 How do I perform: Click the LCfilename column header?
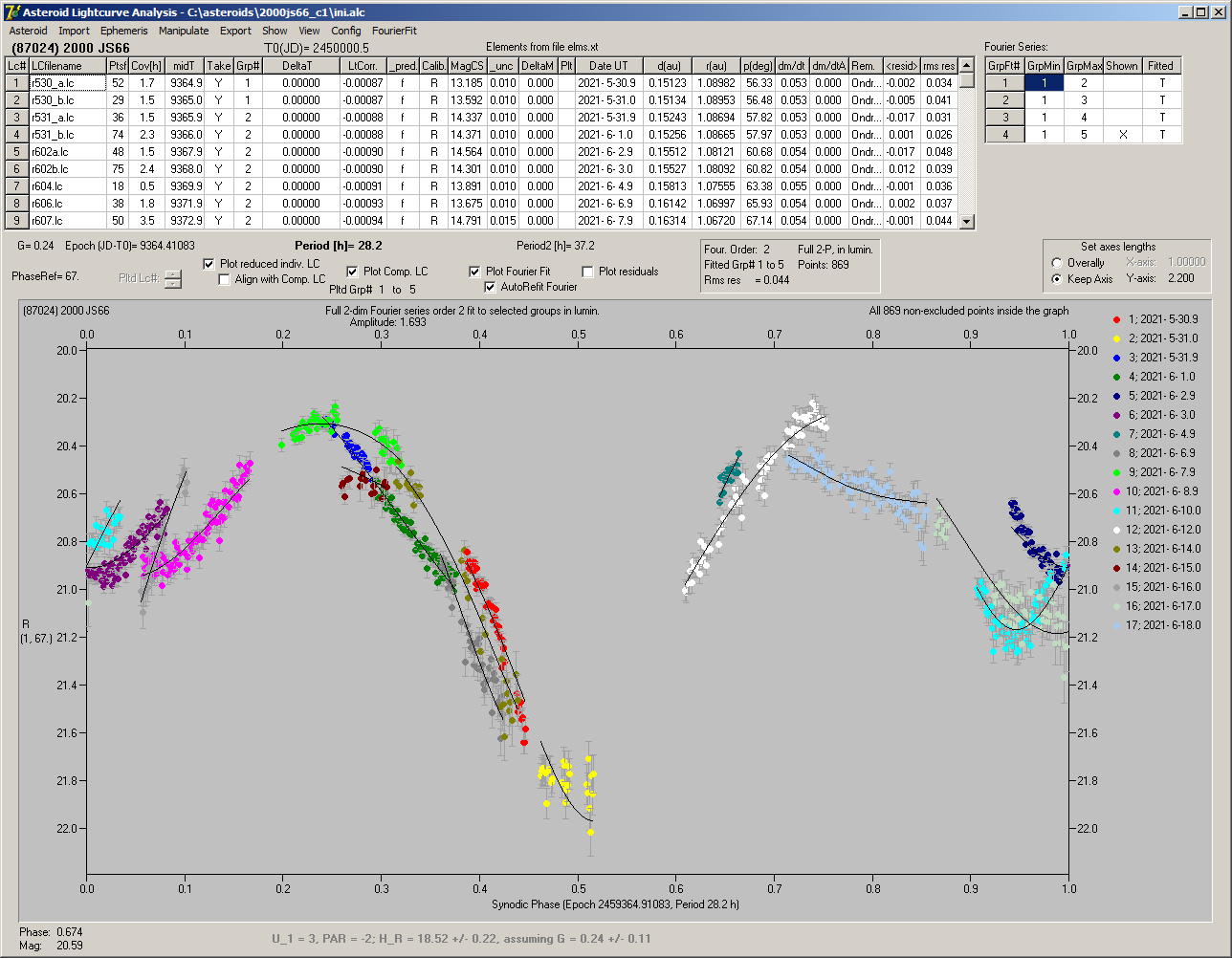point(67,66)
